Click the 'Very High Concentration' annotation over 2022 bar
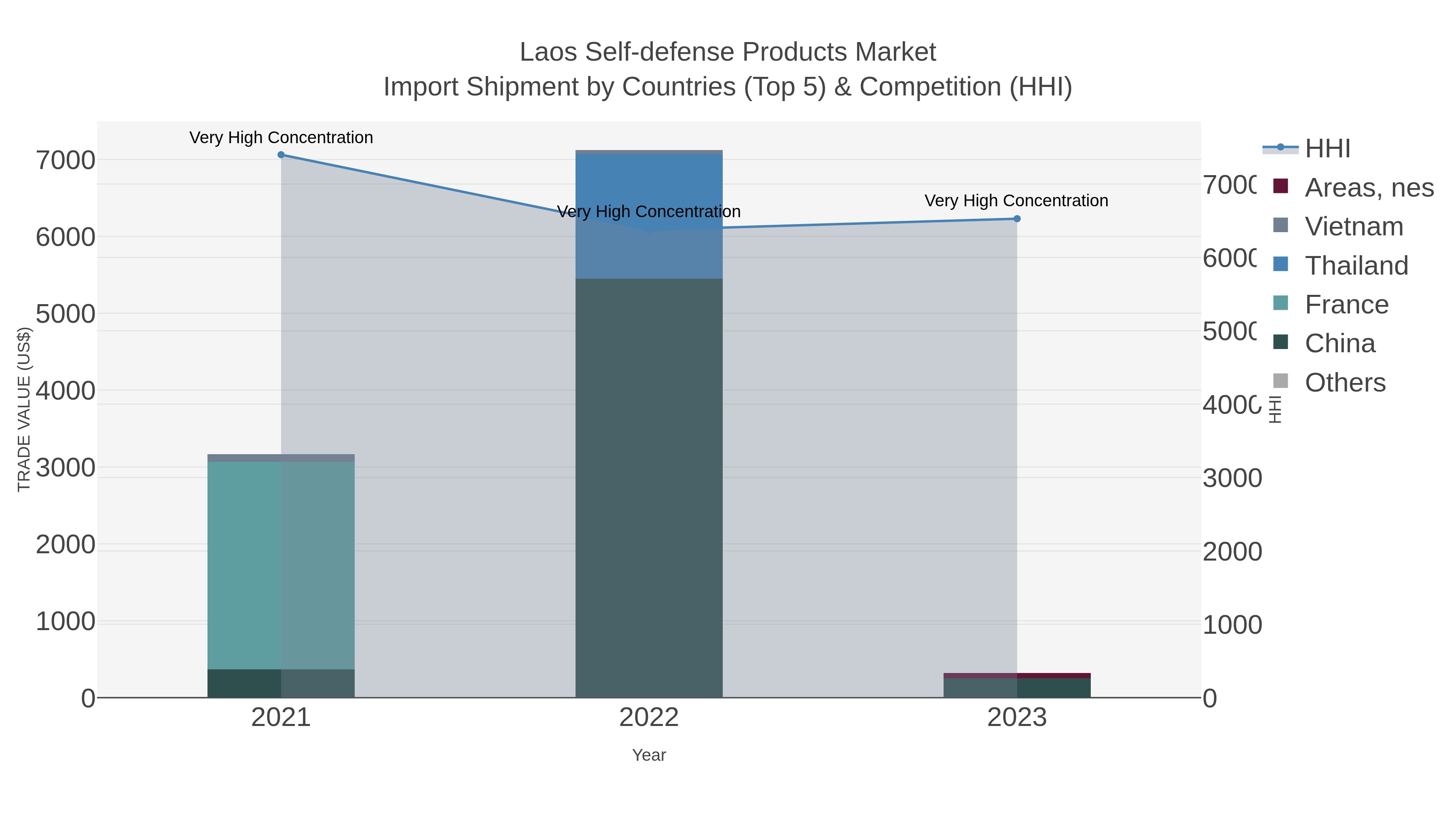The height and width of the screenshot is (819, 1456). point(649,212)
